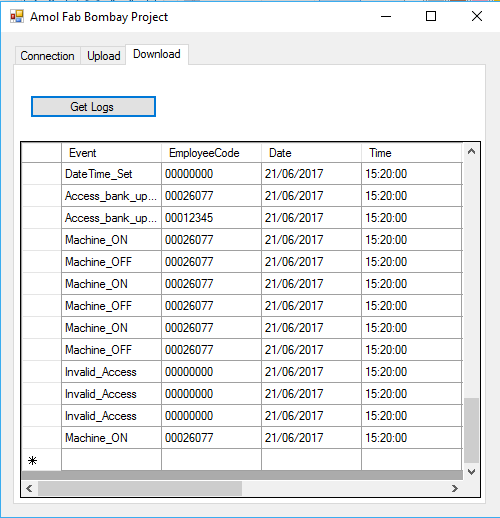Maximize the Amol Fab Bombay Project window

[431, 16]
